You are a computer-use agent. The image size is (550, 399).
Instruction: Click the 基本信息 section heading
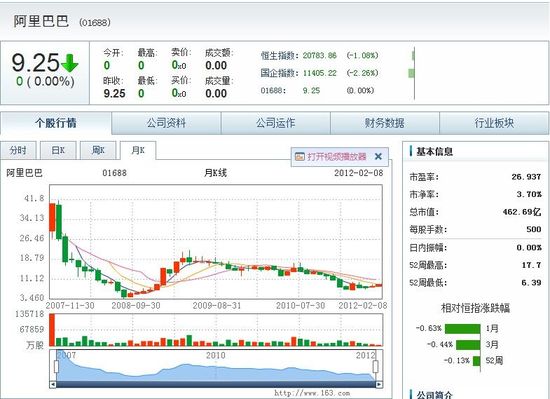click(435, 151)
